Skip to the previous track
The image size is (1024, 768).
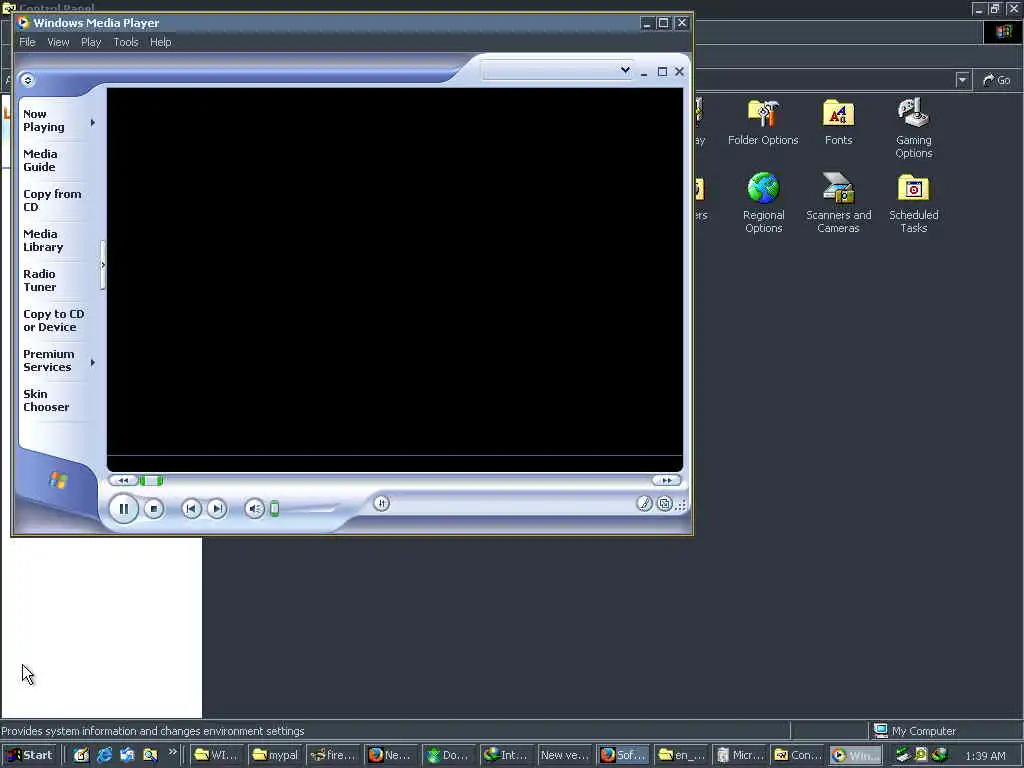(x=191, y=508)
